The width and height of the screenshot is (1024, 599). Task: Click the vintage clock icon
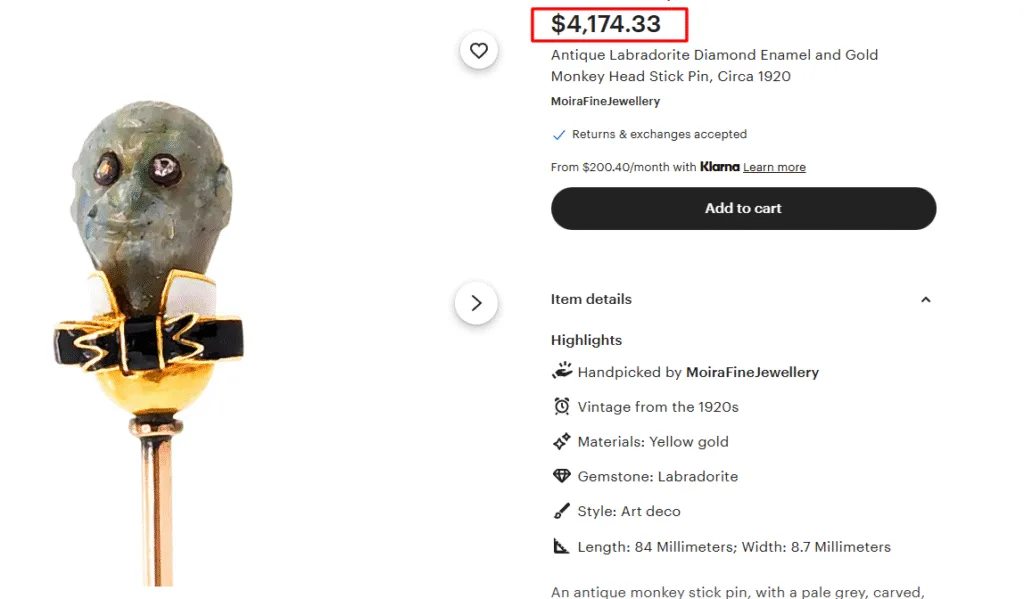pyautogui.click(x=562, y=406)
